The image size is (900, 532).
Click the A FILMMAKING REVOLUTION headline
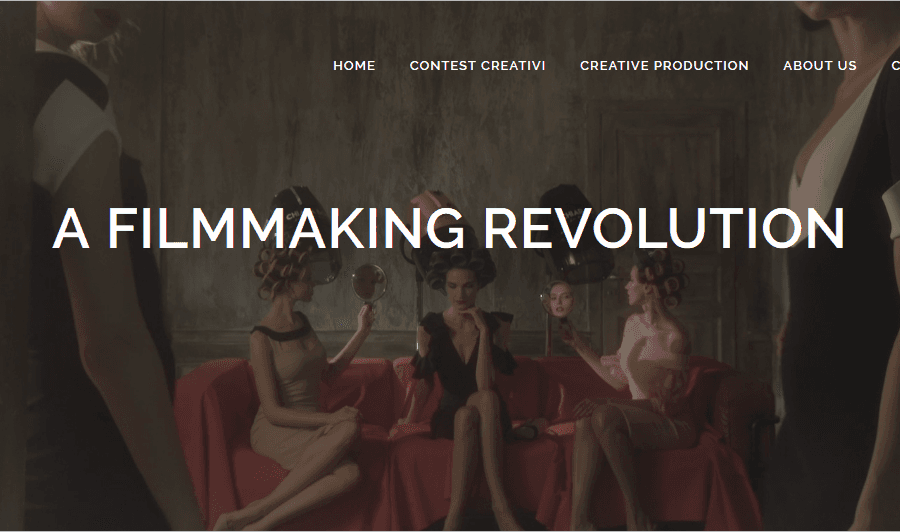448,228
